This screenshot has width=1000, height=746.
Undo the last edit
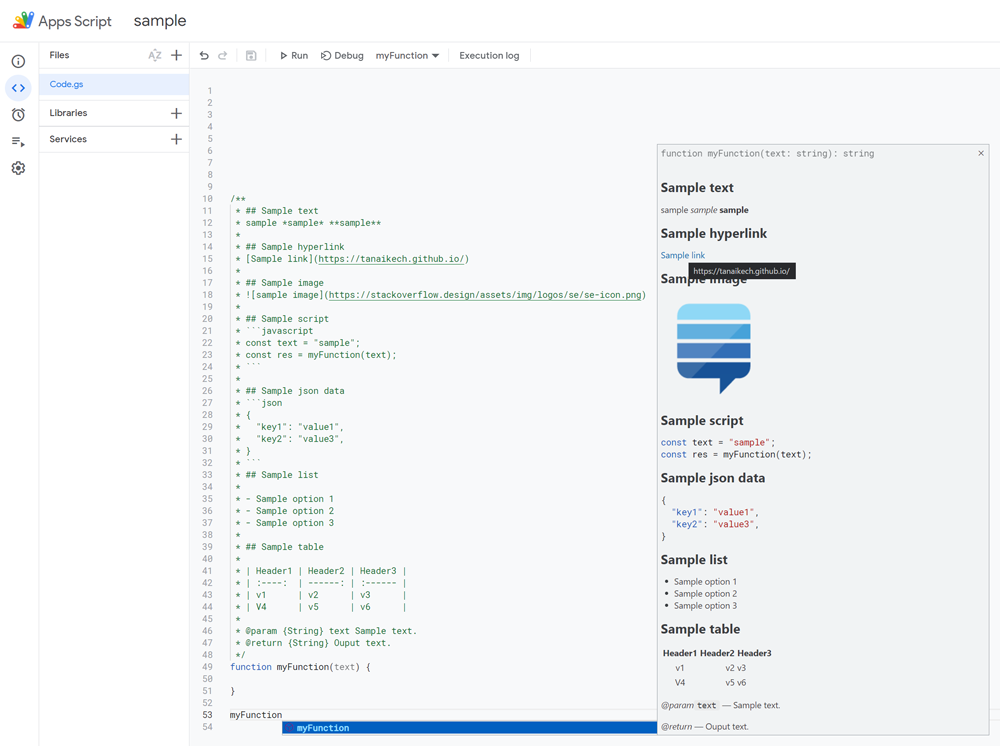[x=204, y=55]
